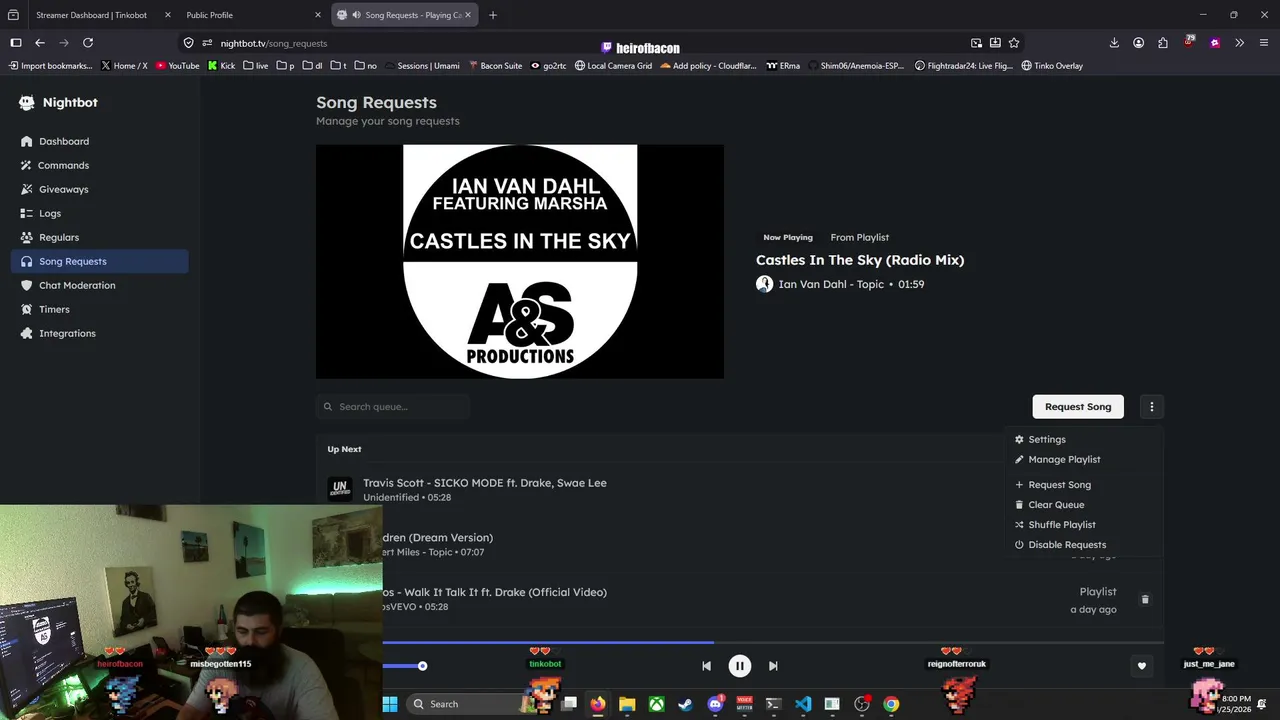1280x720 pixels.
Task: Like the song with heart icon
Action: click(1142, 666)
